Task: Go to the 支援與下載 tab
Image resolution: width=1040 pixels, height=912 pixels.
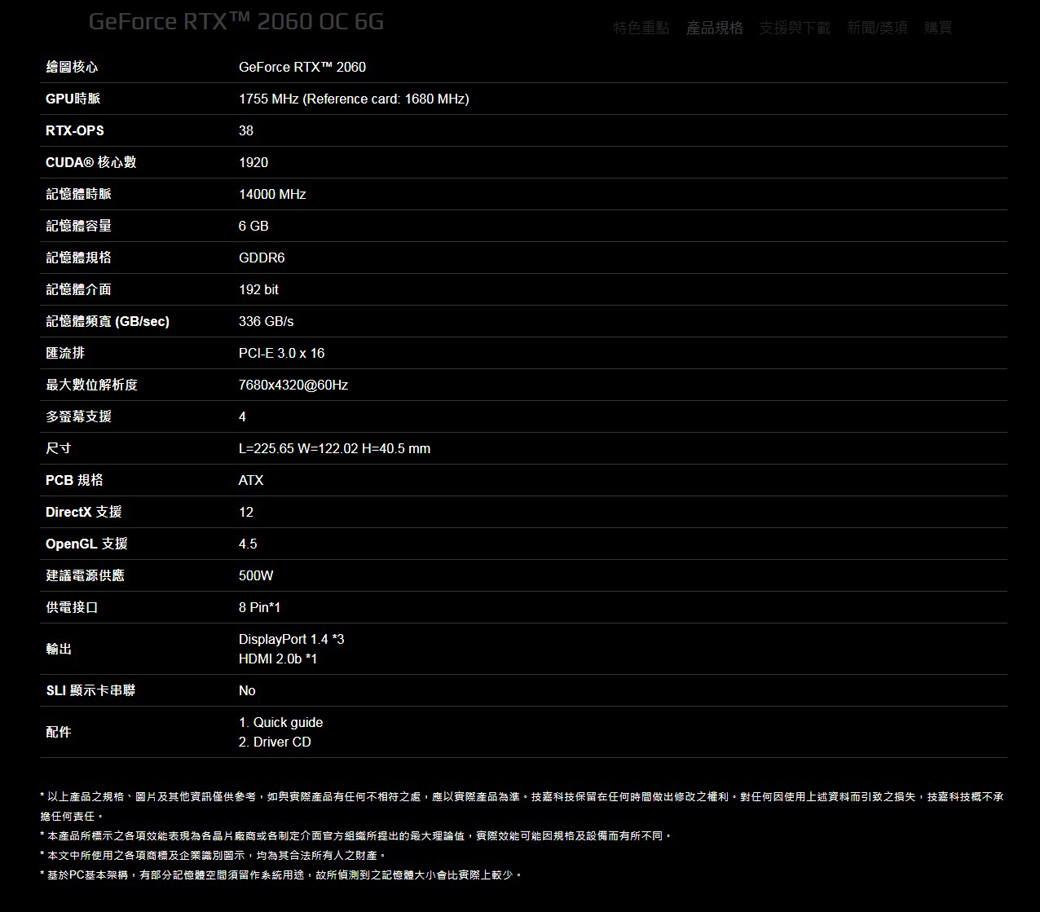Action: [x=794, y=28]
